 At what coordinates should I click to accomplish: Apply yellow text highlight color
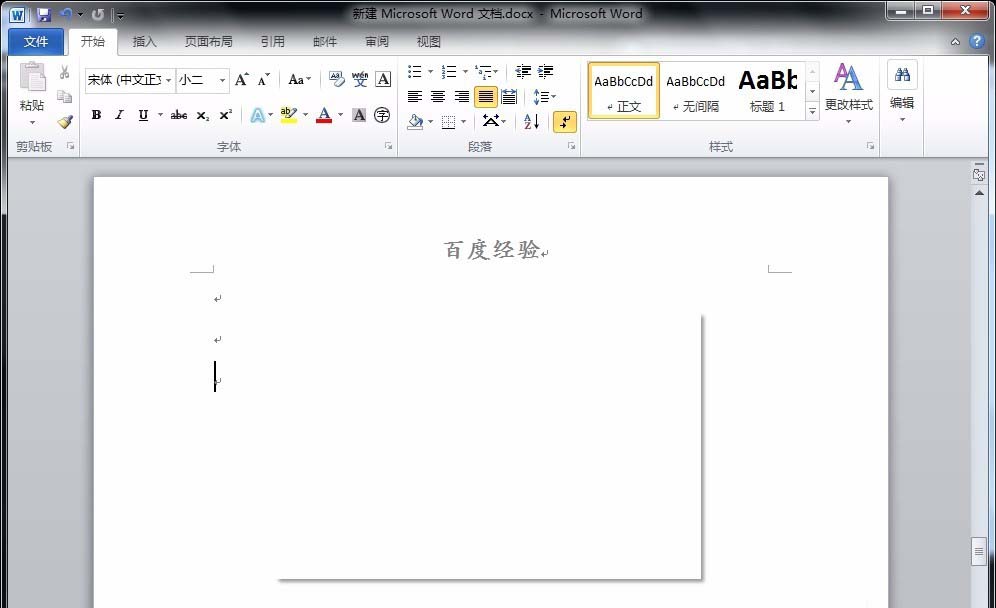[x=288, y=115]
